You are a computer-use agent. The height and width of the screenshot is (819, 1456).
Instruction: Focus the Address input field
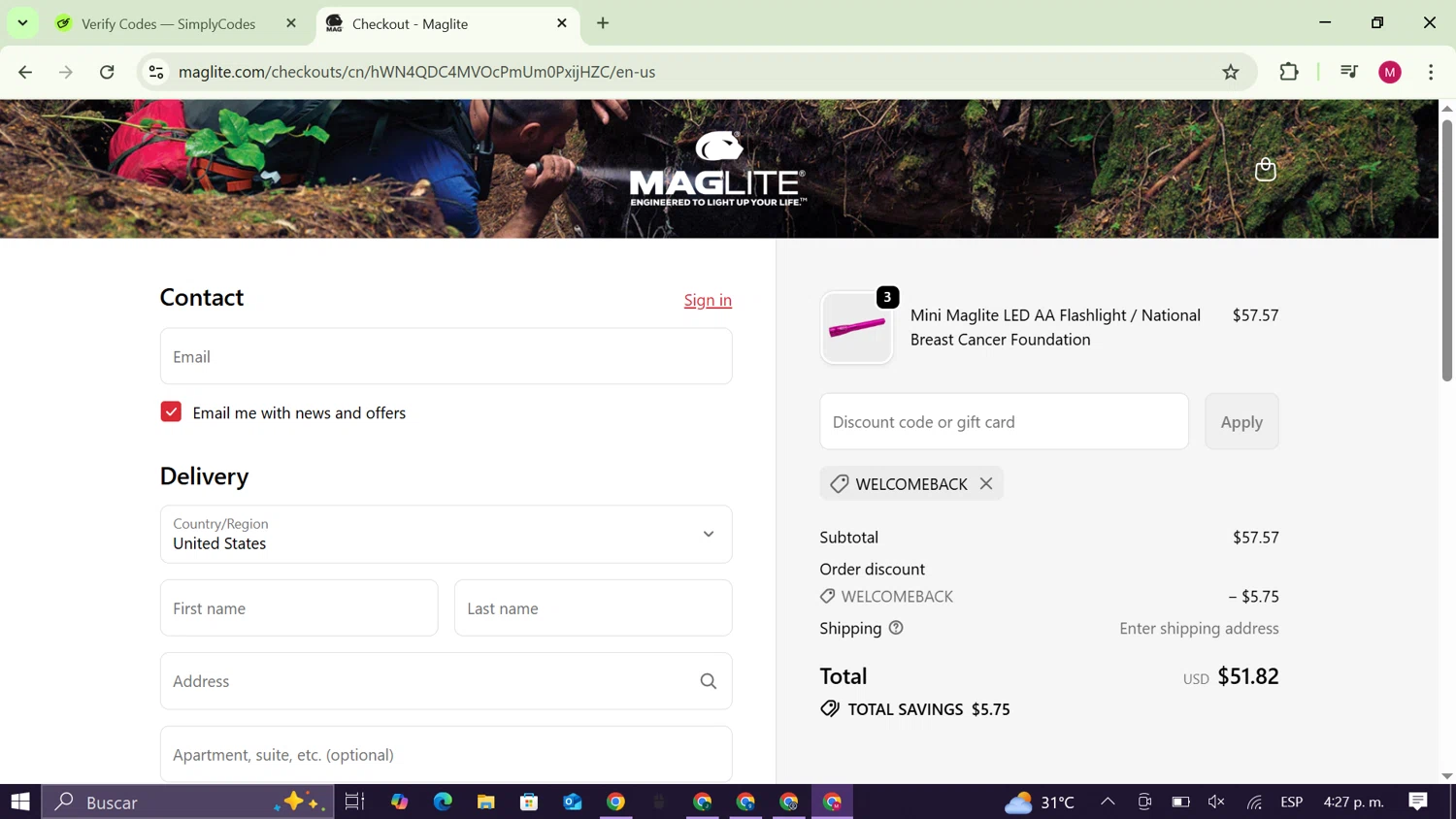pyautogui.click(x=446, y=681)
